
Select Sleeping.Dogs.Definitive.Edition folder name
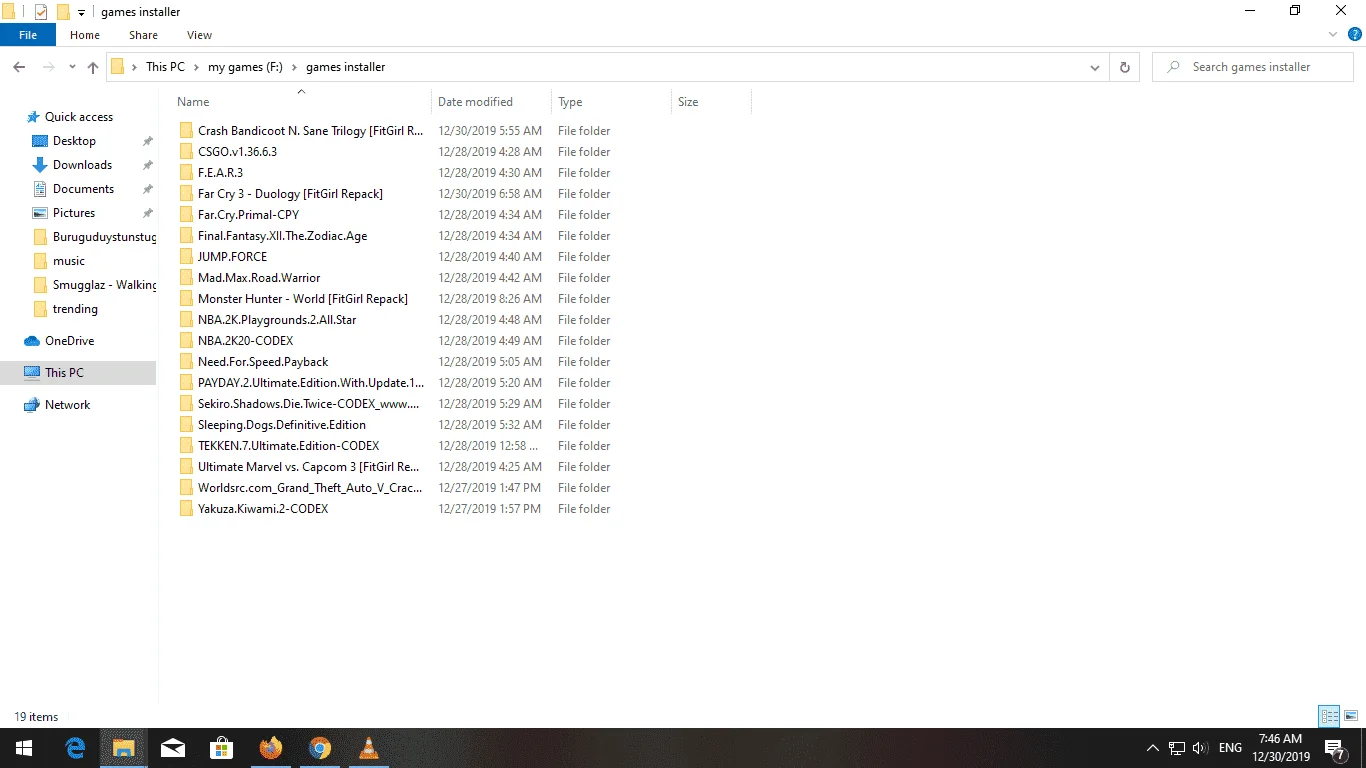tap(282, 425)
